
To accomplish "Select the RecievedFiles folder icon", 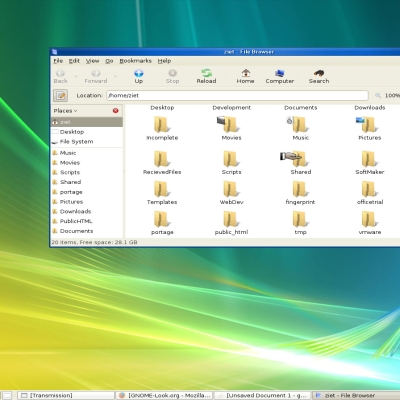I will pyautogui.click(x=162, y=159).
